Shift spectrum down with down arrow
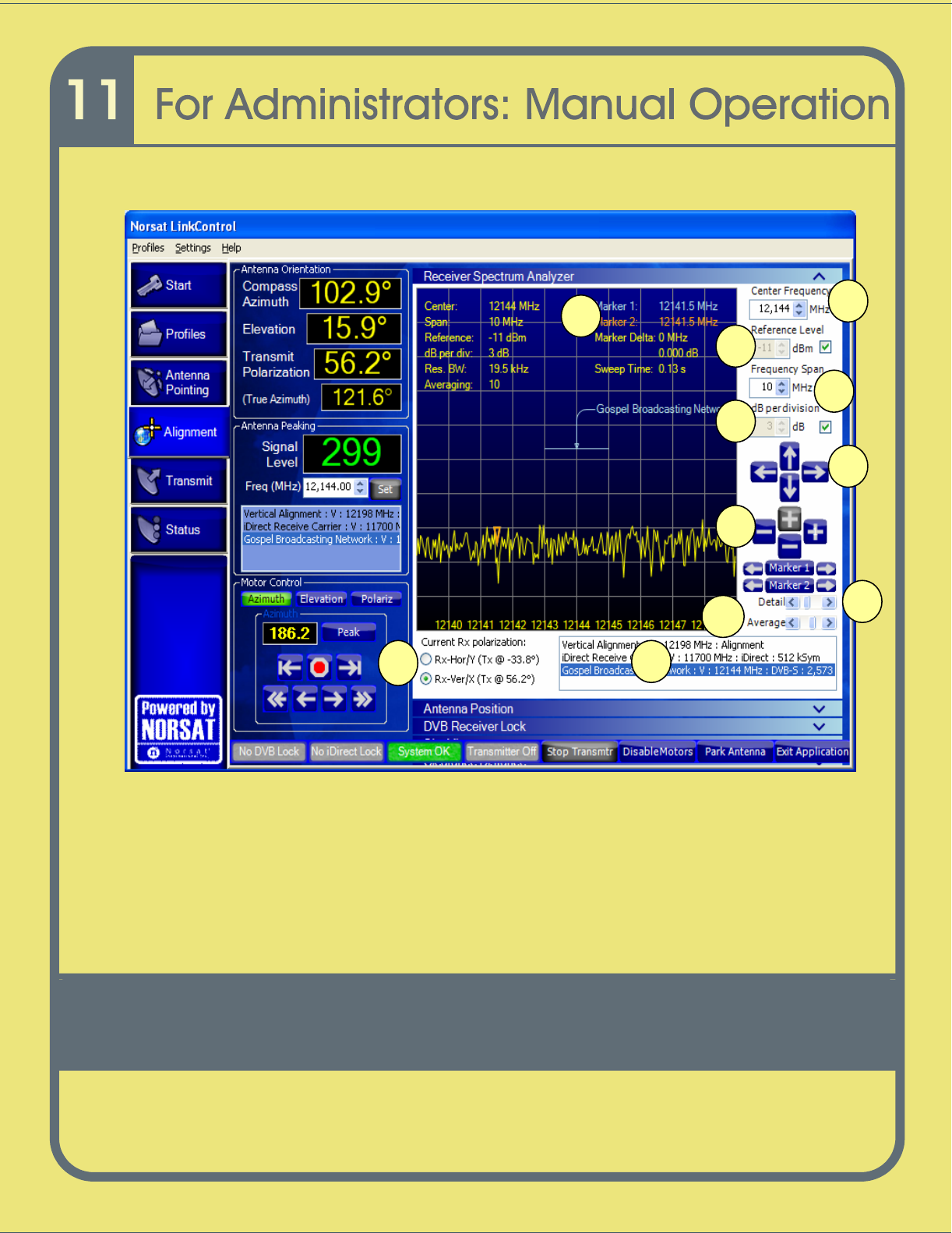952x1233 pixels. [789, 488]
